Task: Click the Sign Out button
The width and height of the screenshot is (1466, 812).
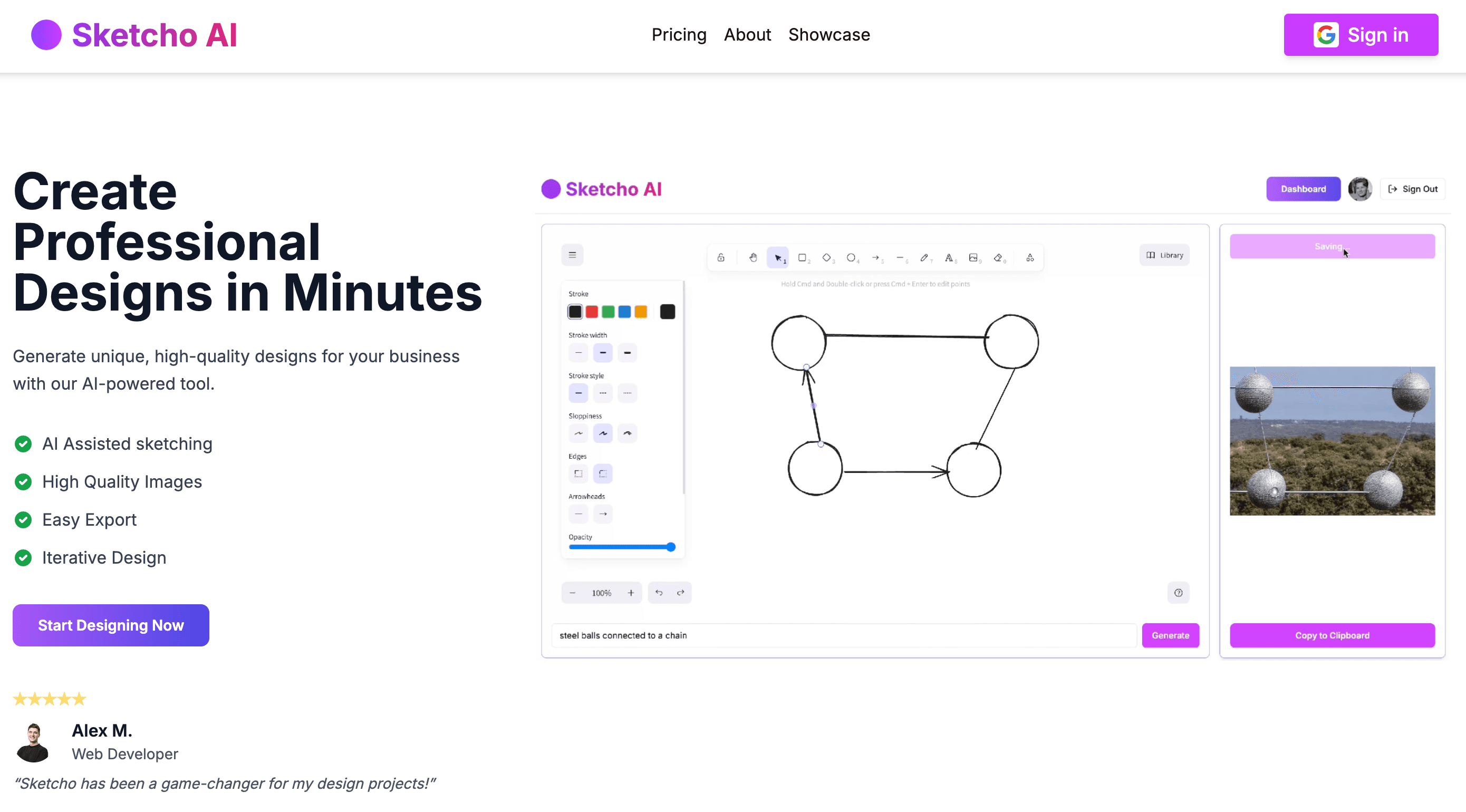Action: (x=1413, y=189)
